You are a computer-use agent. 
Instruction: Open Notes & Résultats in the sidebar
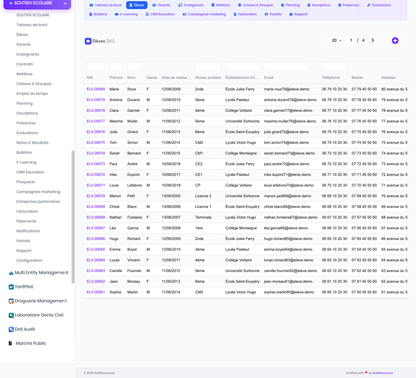32,142
